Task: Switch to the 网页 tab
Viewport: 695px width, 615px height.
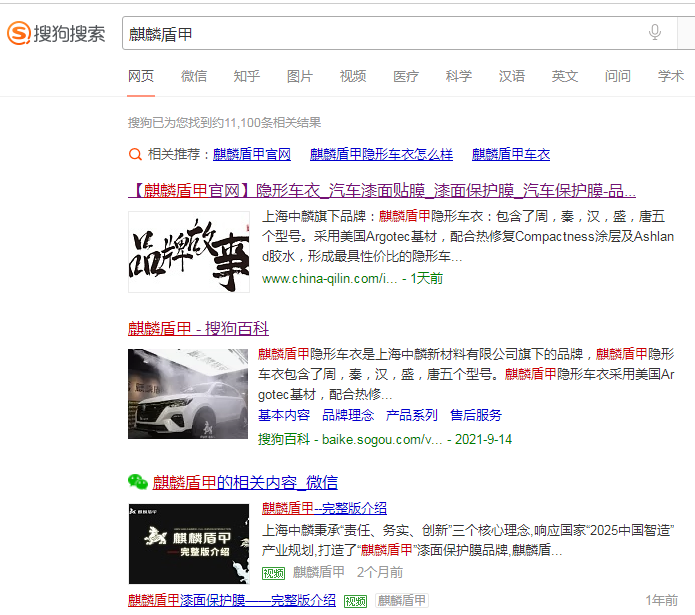Action: pos(141,76)
